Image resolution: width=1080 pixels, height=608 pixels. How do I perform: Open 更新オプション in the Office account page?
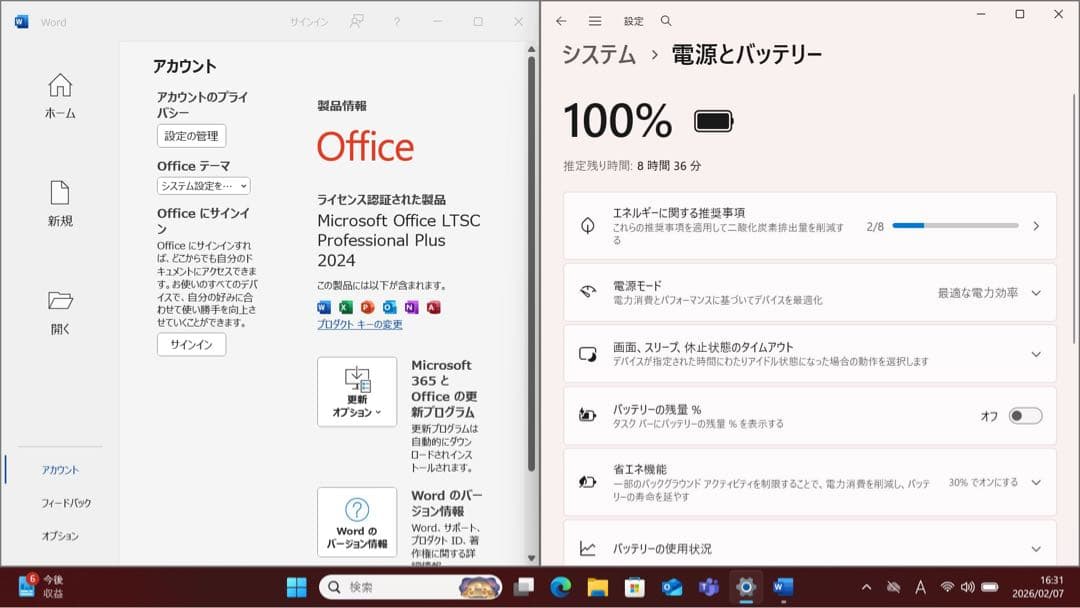point(357,390)
